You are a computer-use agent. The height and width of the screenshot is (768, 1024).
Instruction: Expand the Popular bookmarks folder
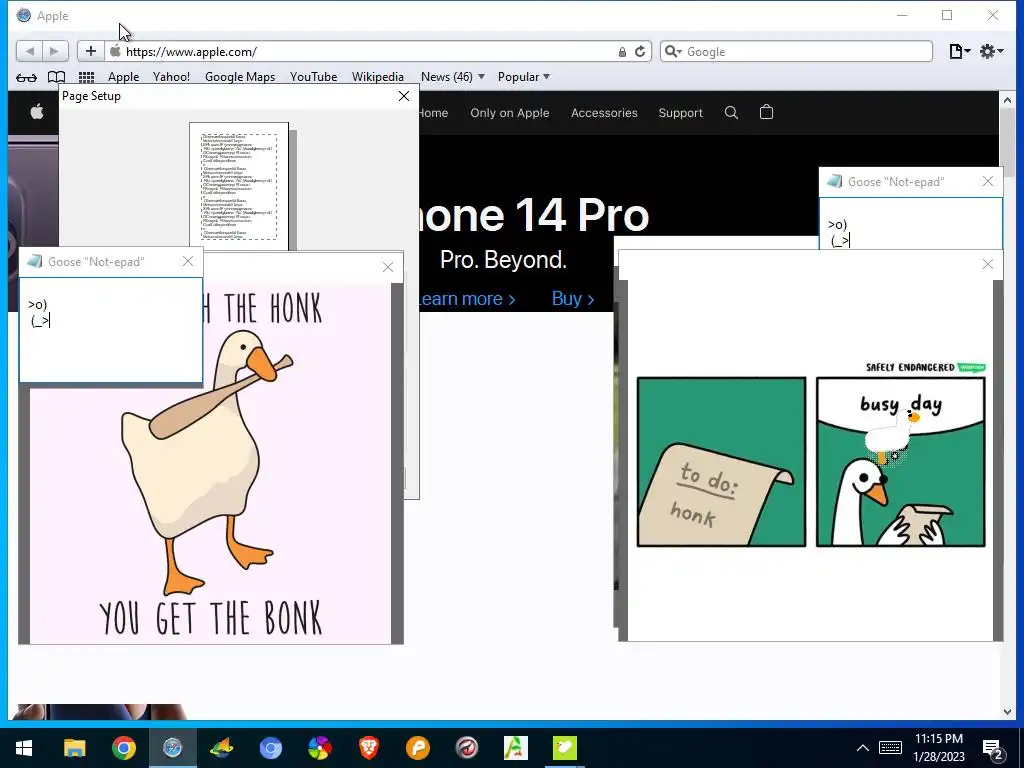click(524, 77)
